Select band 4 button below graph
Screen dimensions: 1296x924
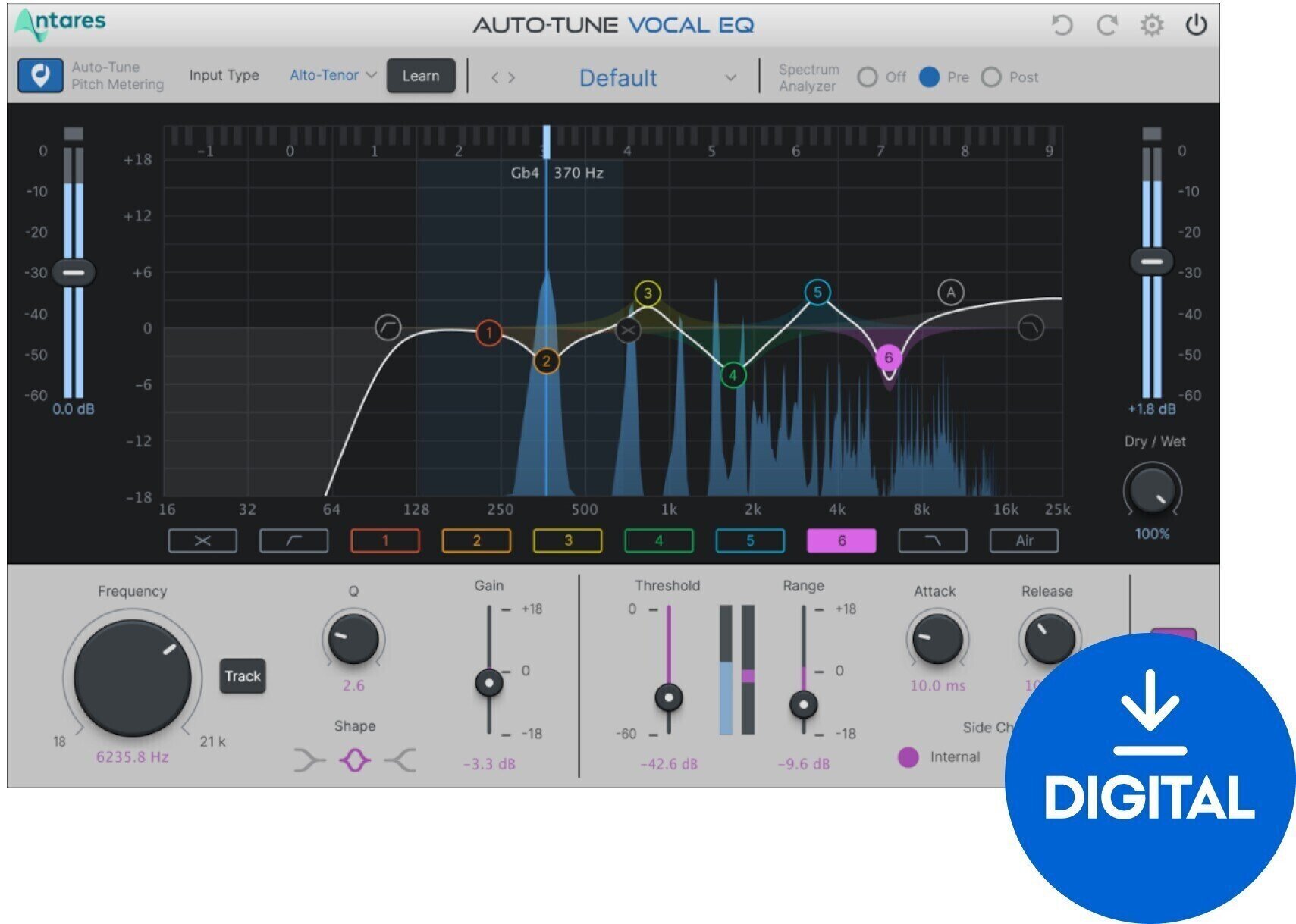click(x=659, y=540)
